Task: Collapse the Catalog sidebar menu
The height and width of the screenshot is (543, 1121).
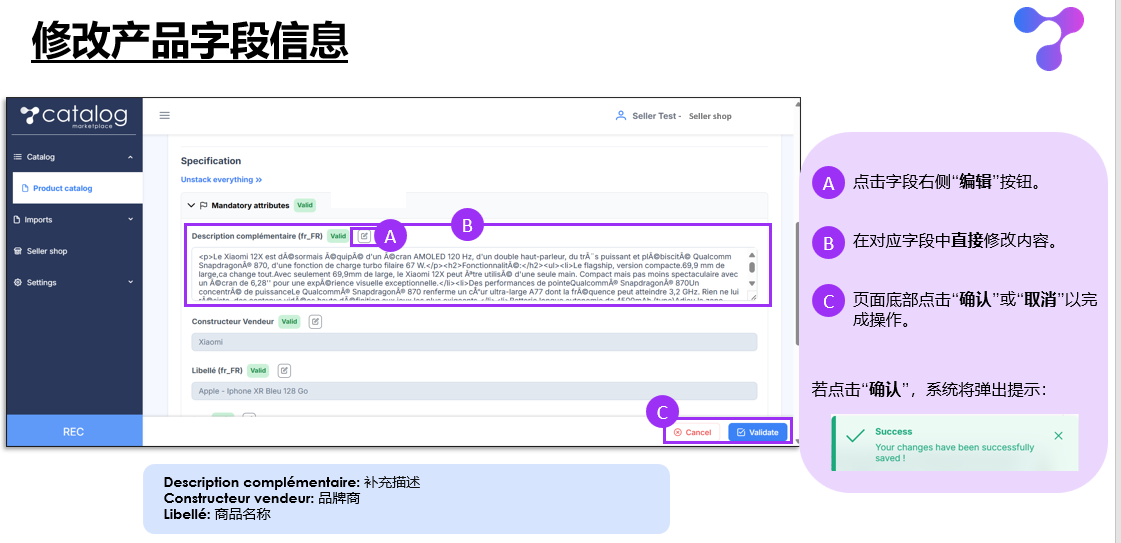Action: 130,157
